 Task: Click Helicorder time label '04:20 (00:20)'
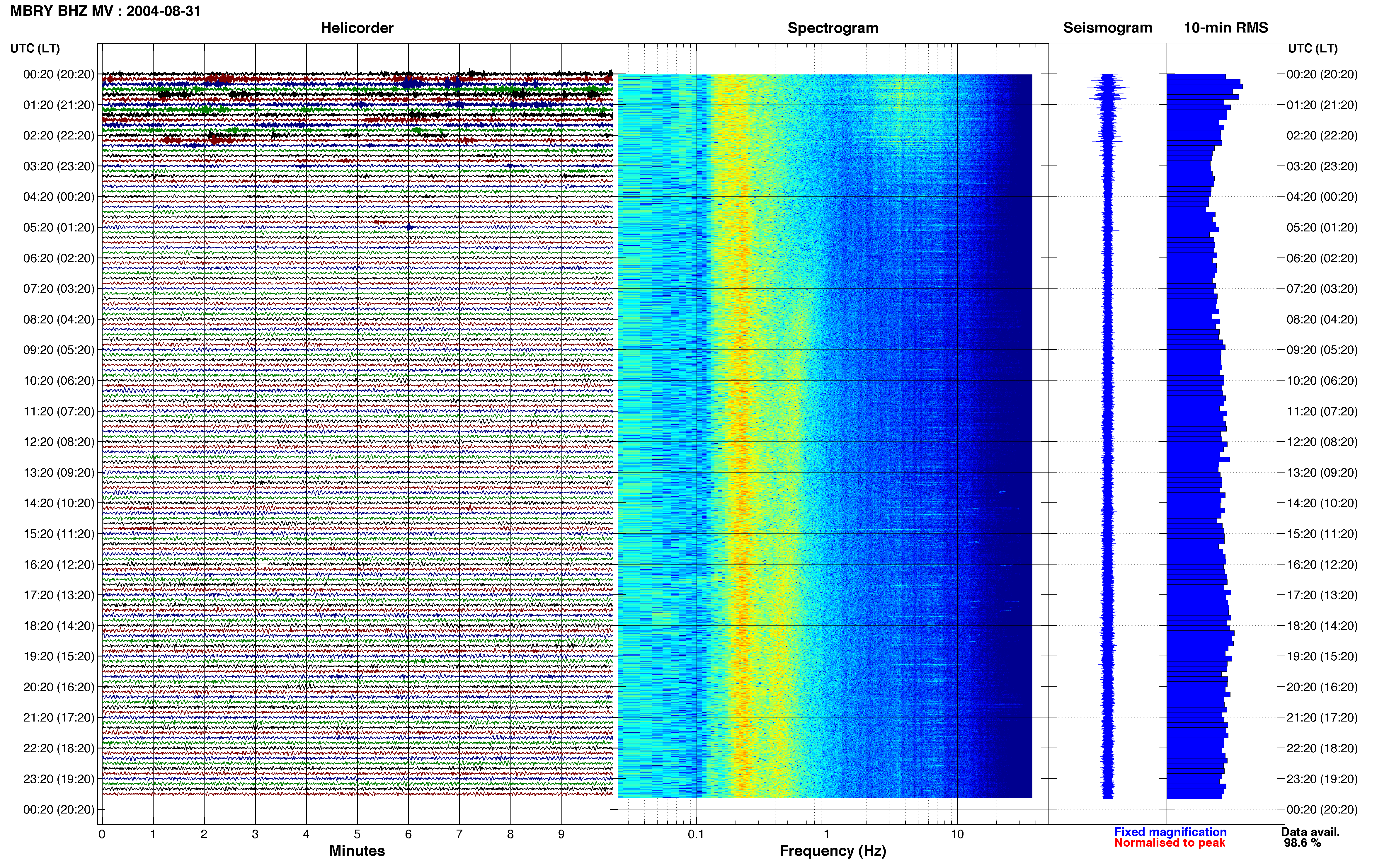pos(59,197)
